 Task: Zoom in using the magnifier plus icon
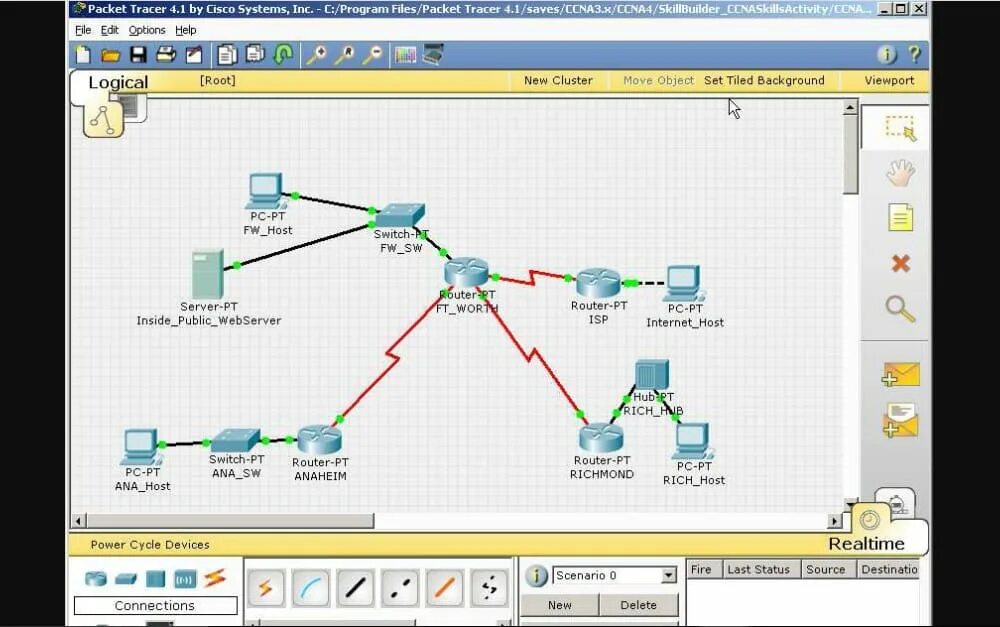[x=316, y=55]
